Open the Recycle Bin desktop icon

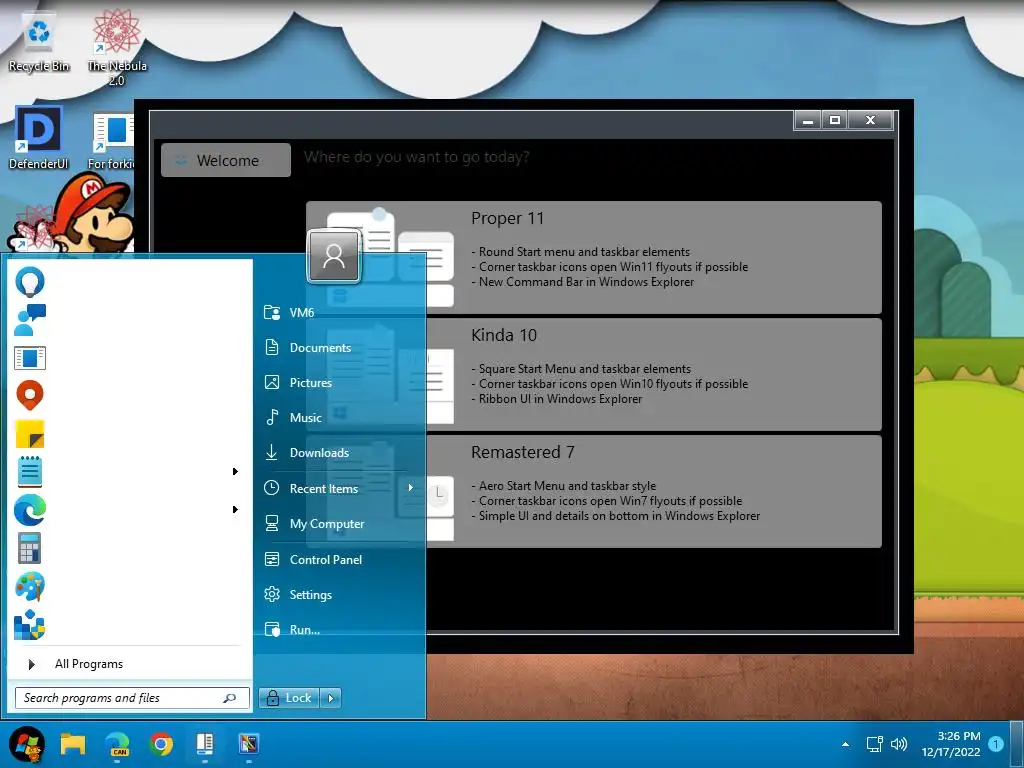coord(39,42)
